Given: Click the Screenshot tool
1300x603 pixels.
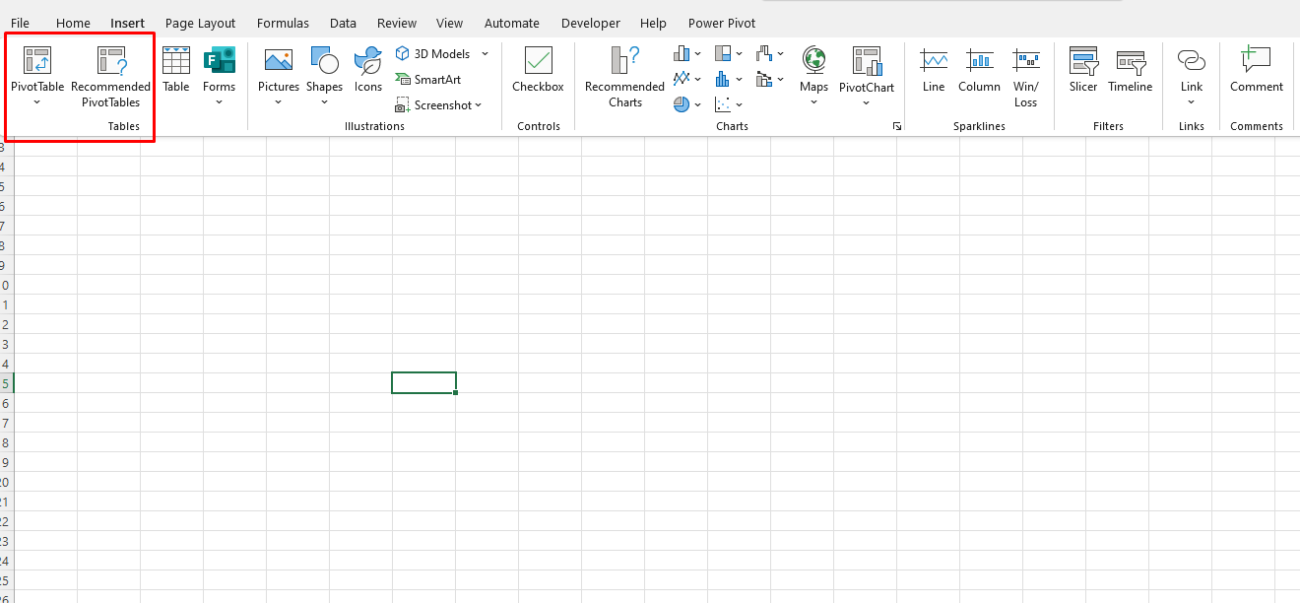Looking at the screenshot, I should tap(434, 105).
